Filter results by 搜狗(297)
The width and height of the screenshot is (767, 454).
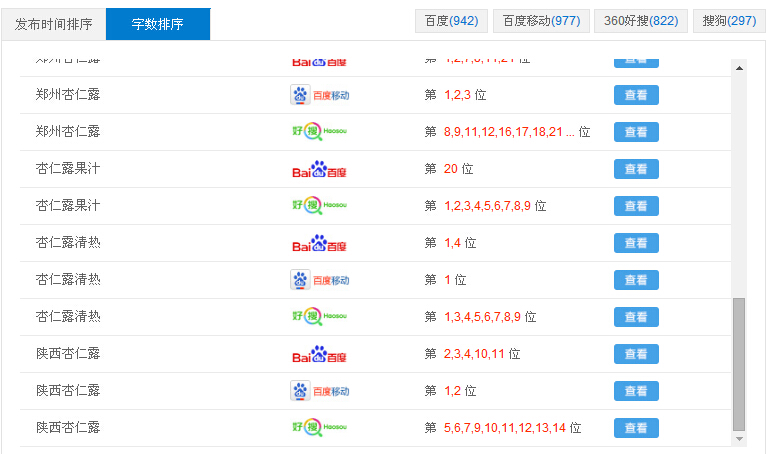[x=729, y=21]
